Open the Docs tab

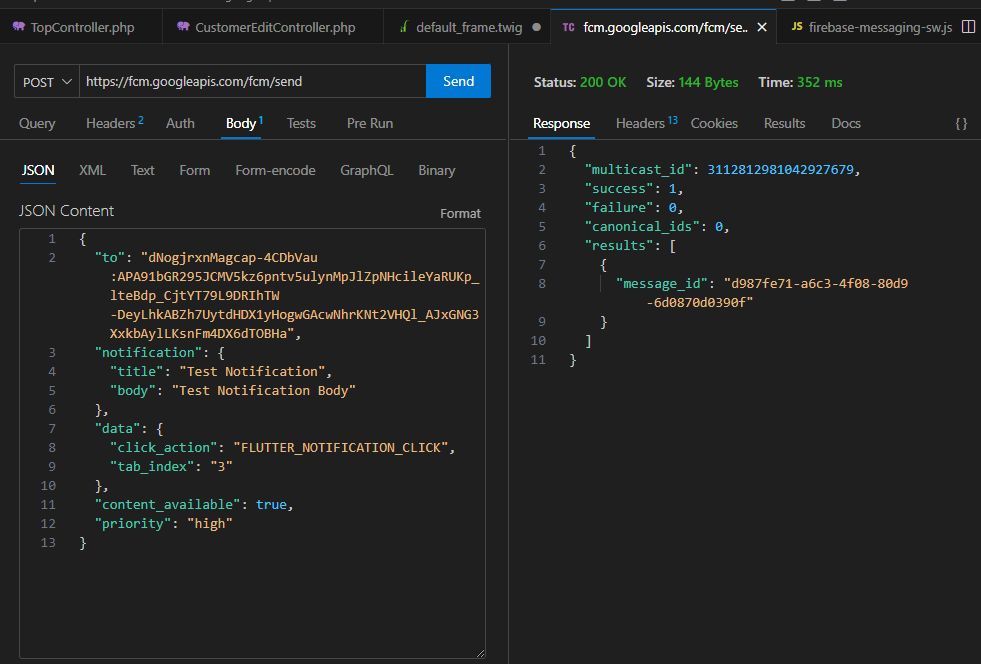846,123
